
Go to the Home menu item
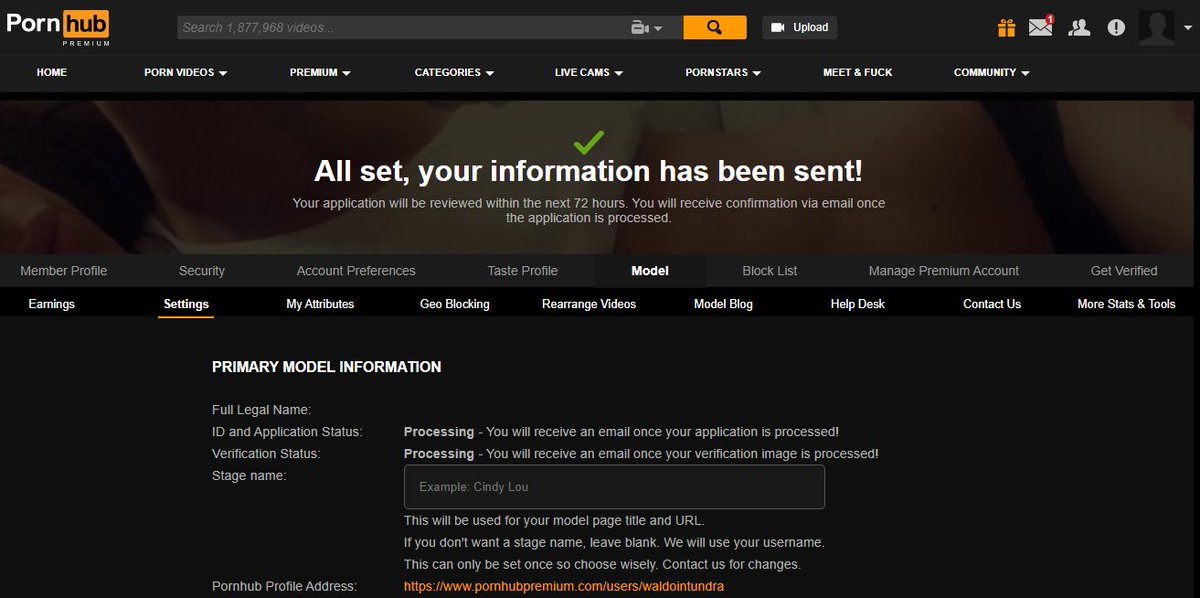(x=52, y=72)
